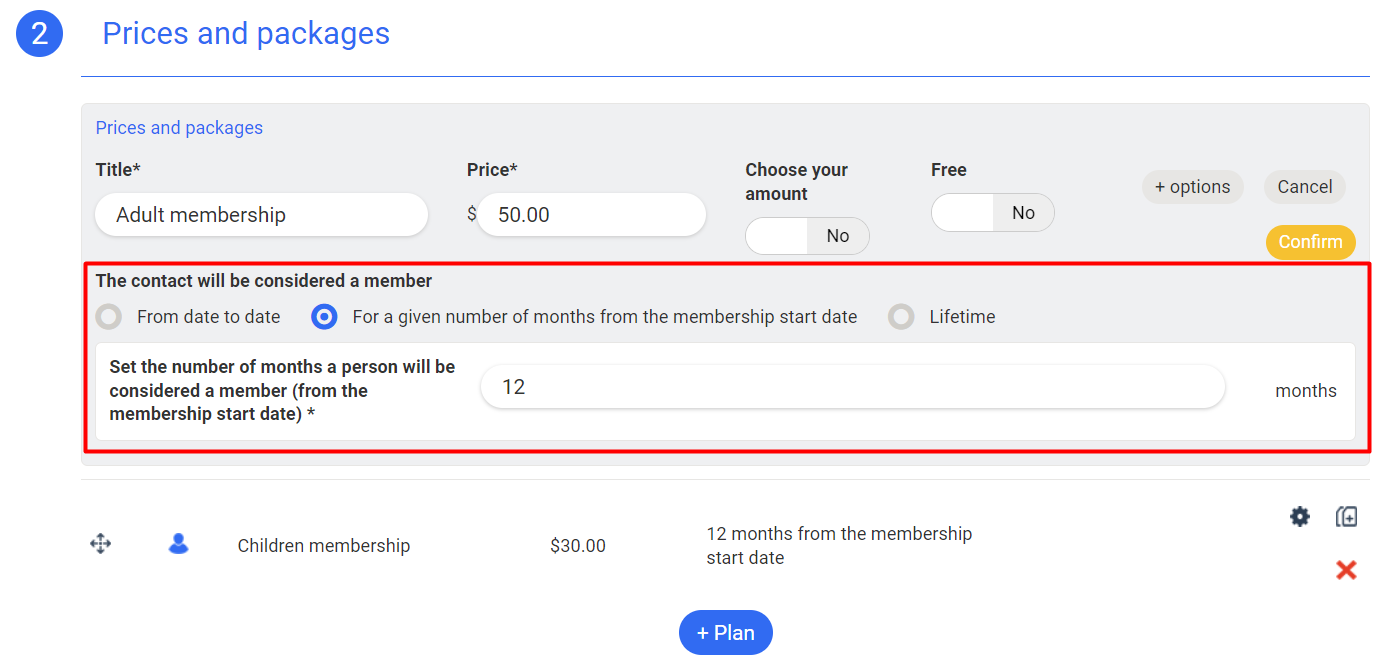The image size is (1395, 662).
Task: Click the Price input field
Action: point(591,215)
